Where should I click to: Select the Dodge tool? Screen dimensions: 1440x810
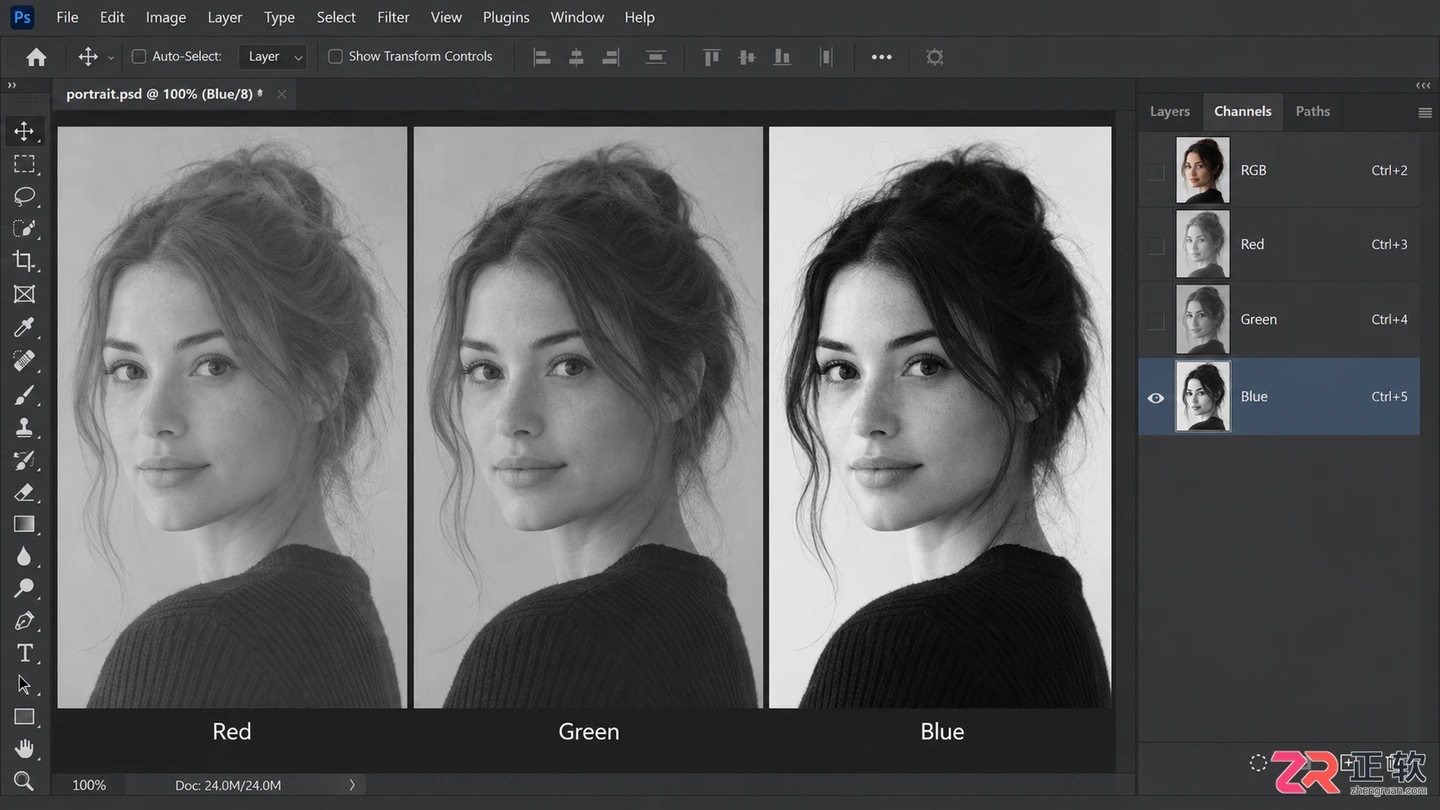[x=24, y=588]
